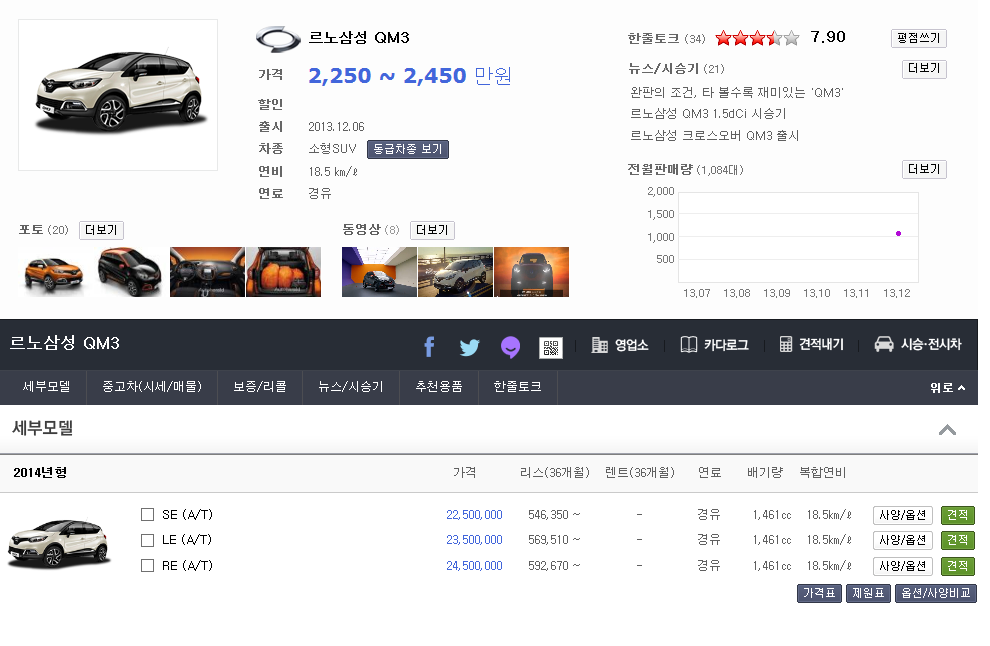The image size is (990, 646).
Task: Select the 추천용품 tab
Action: pos(438,387)
